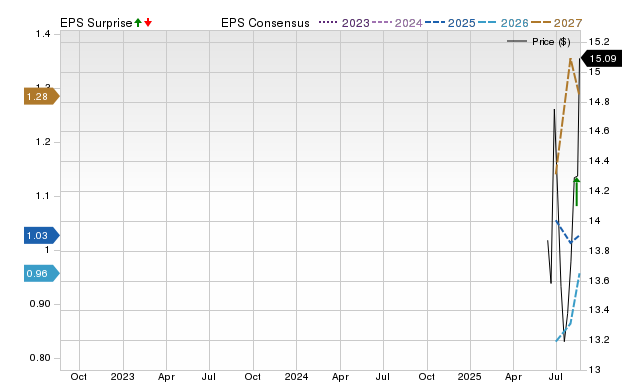Click the red down EPS Surprise arrow in legend

(148, 23)
